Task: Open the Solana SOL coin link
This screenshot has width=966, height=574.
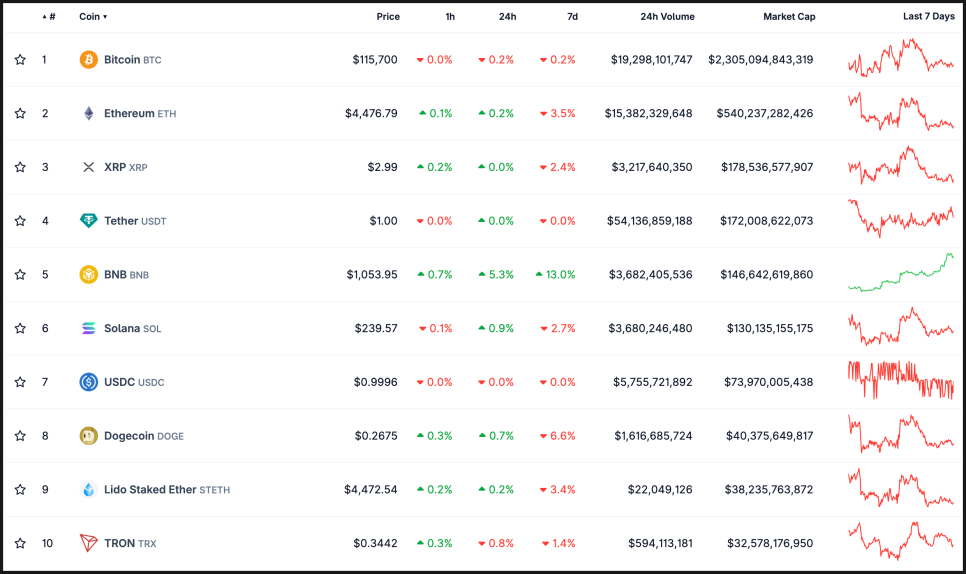Action: pos(132,328)
